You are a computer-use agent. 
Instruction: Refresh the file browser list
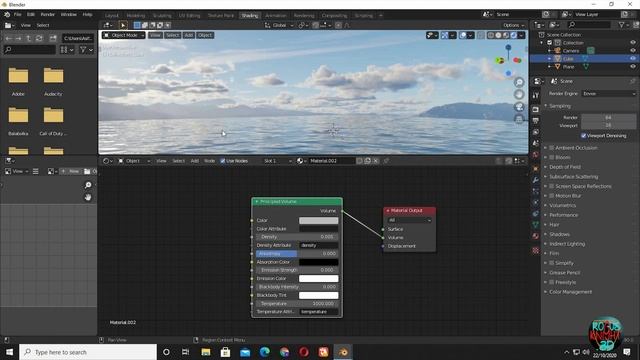[39, 38]
